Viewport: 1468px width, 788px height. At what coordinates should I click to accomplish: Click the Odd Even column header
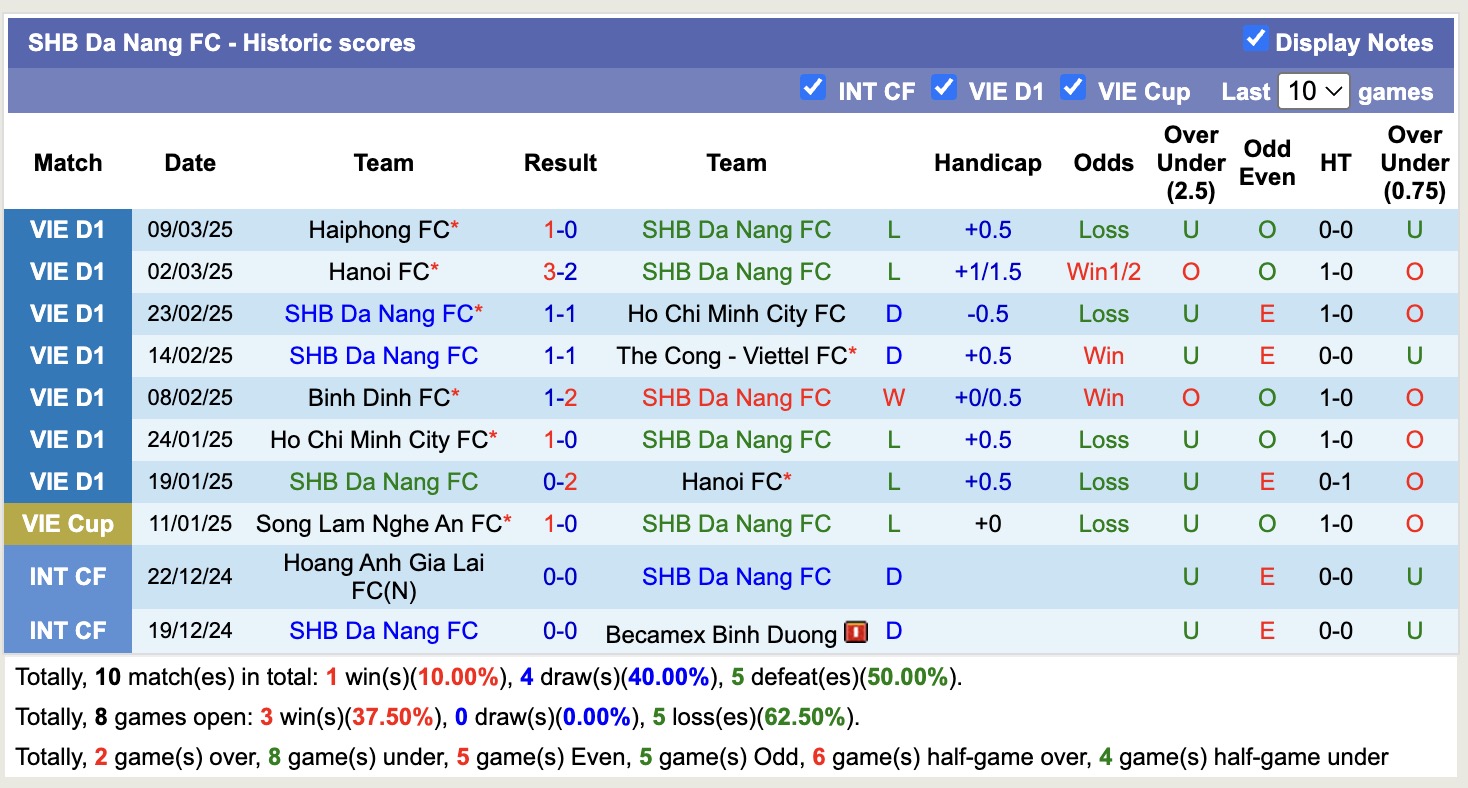pyautogui.click(x=1267, y=163)
